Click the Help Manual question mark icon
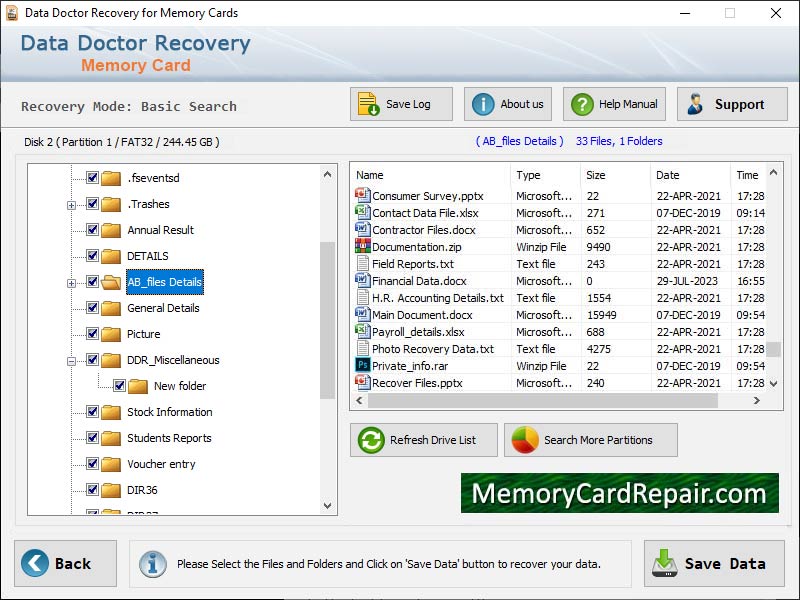 tap(581, 103)
